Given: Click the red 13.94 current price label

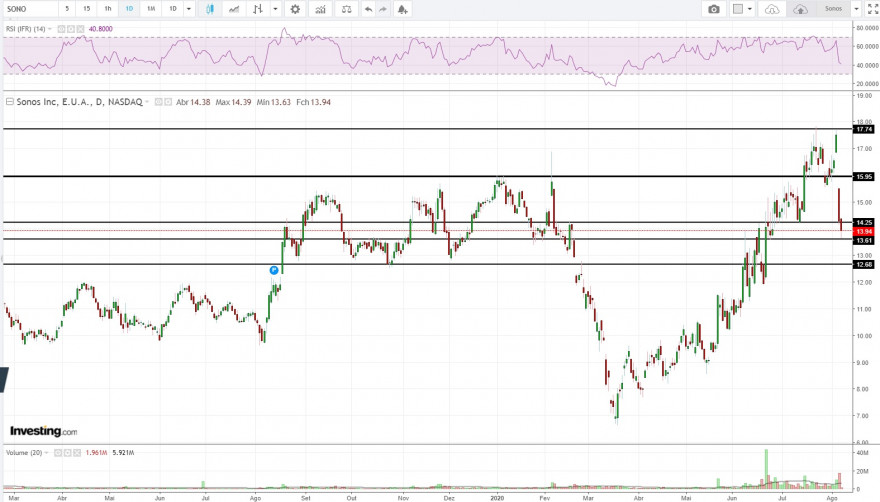Looking at the screenshot, I should tap(864, 231).
